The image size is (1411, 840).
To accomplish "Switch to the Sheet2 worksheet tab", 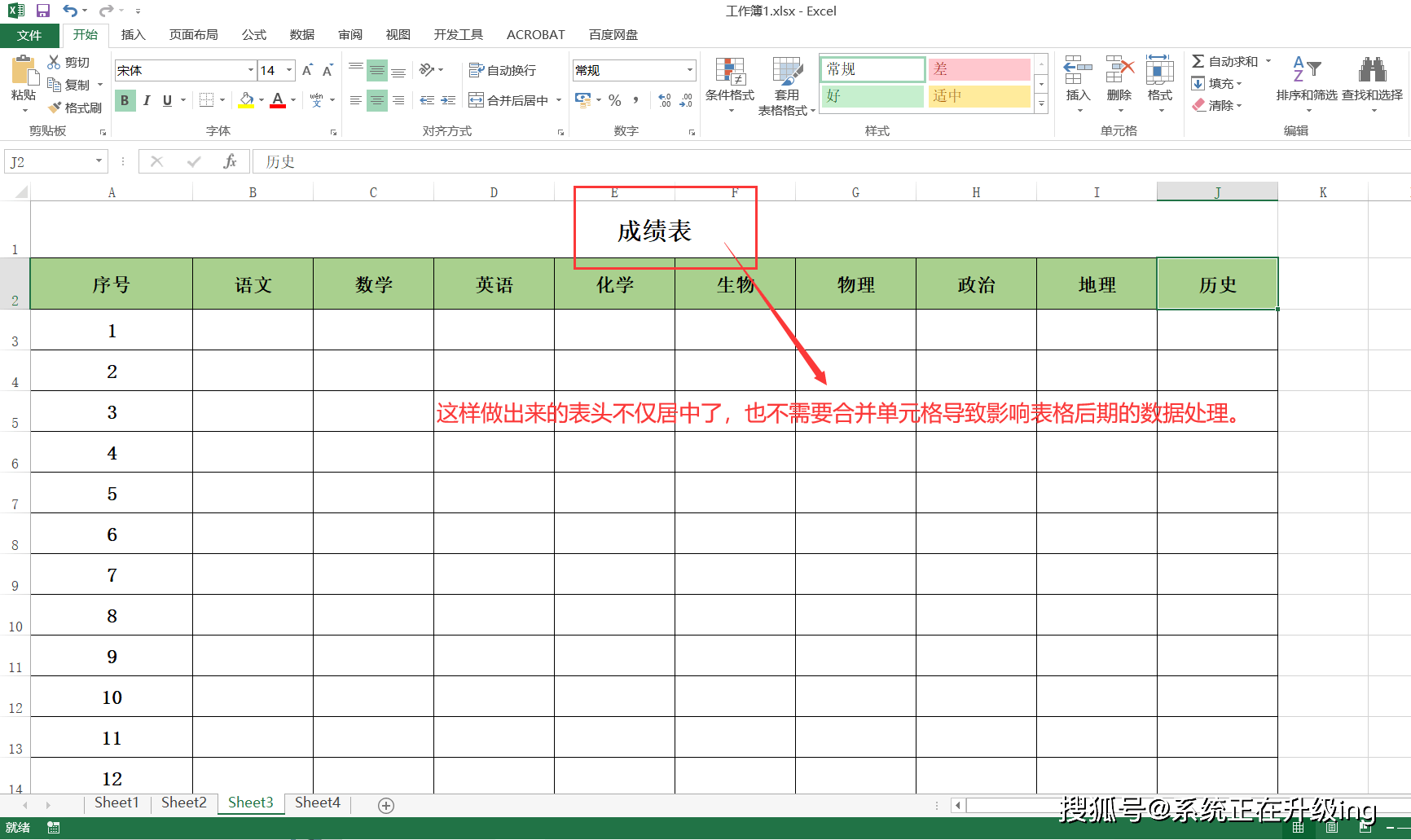I will 183,803.
